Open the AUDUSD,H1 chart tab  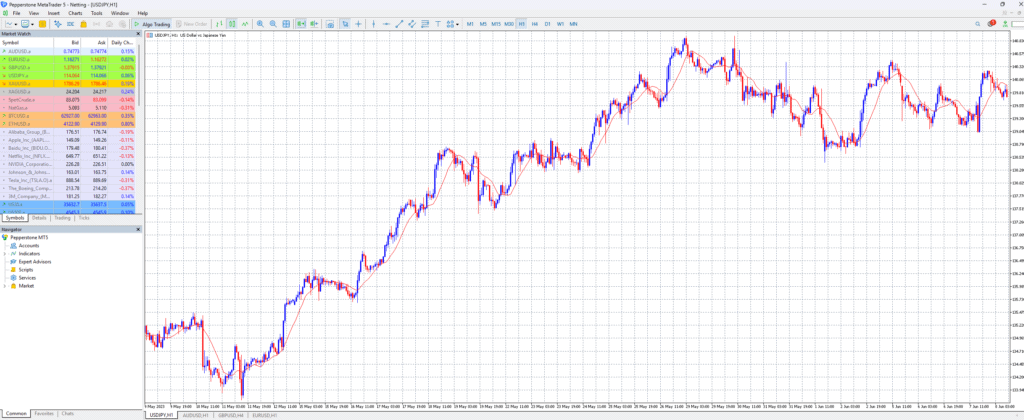(195, 415)
